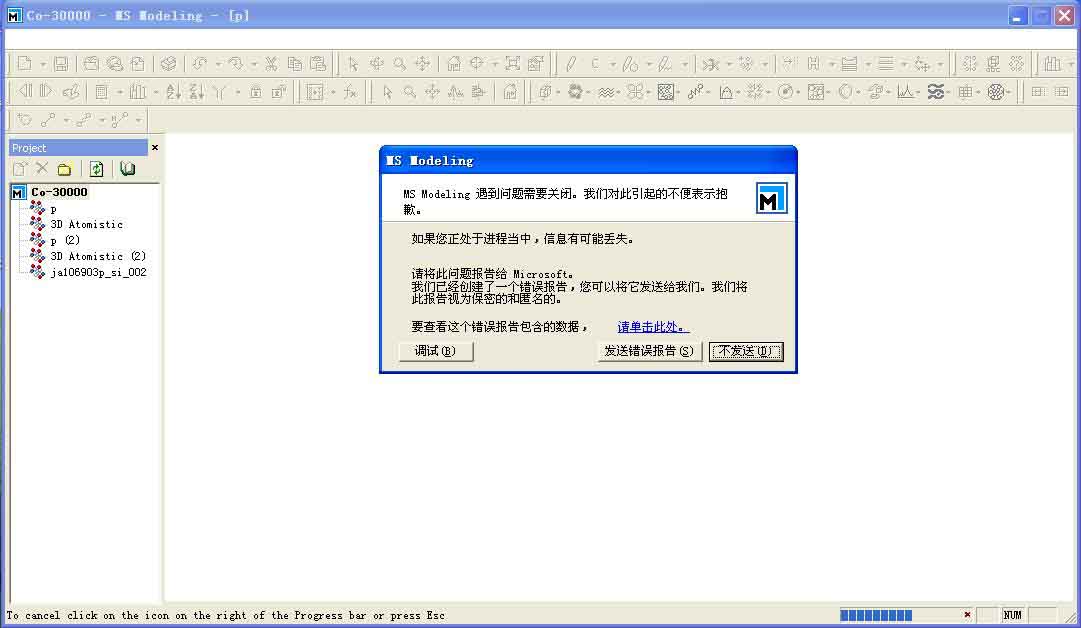Click the first bond-measure icon in third toolbar row
The height and width of the screenshot is (628, 1081).
[48, 120]
